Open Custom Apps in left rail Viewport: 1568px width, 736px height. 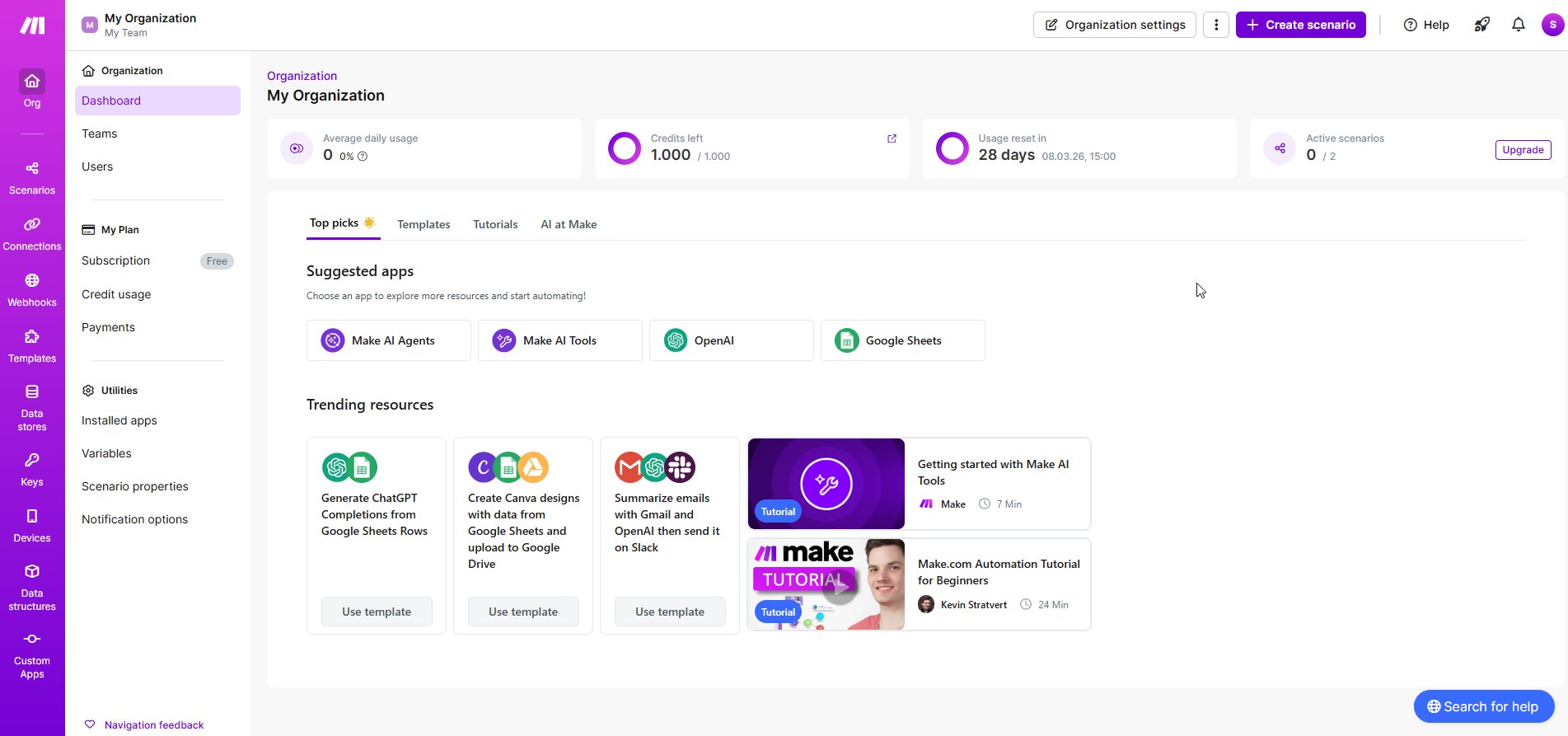coord(32,655)
